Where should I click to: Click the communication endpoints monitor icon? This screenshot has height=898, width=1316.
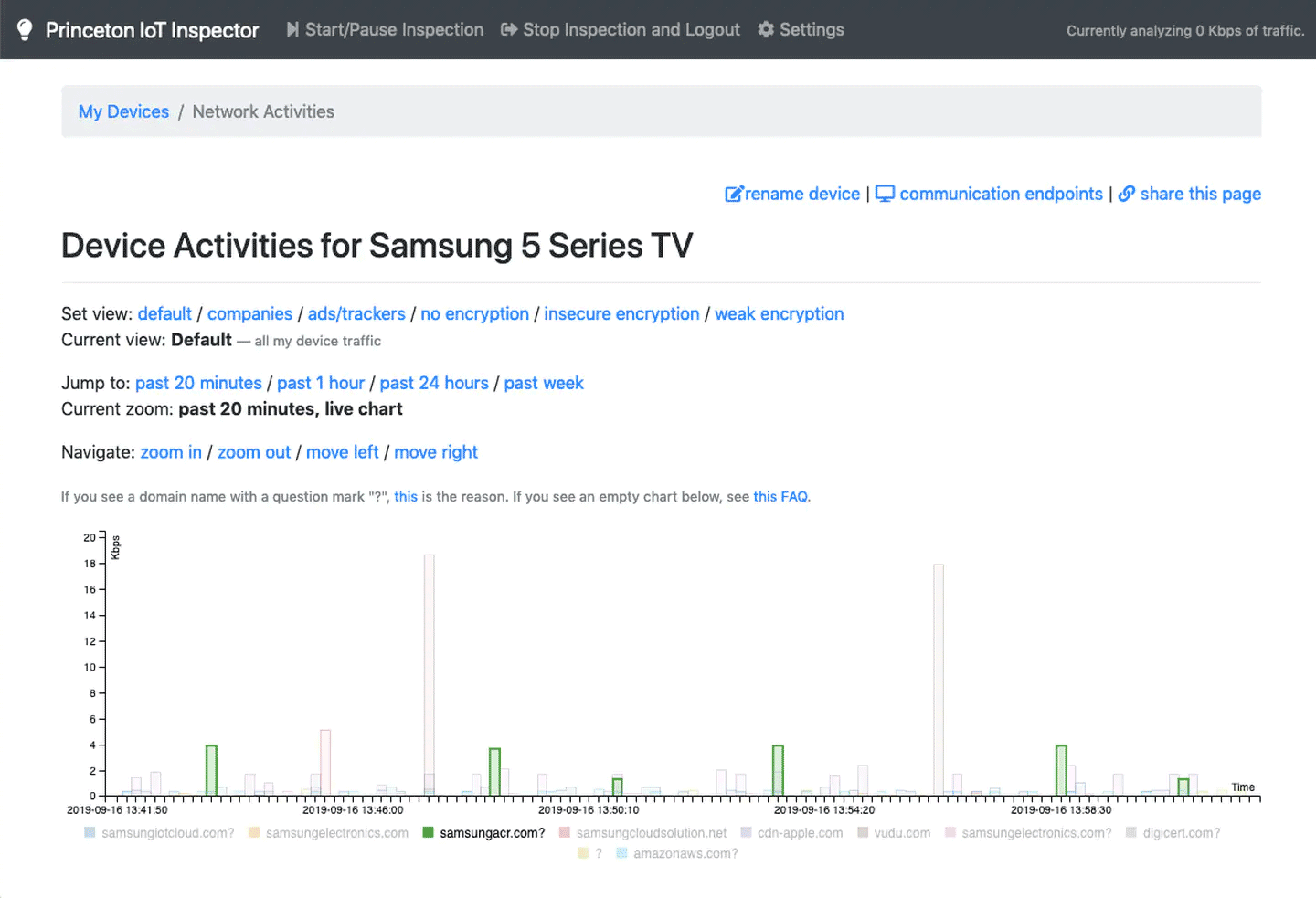(x=885, y=194)
